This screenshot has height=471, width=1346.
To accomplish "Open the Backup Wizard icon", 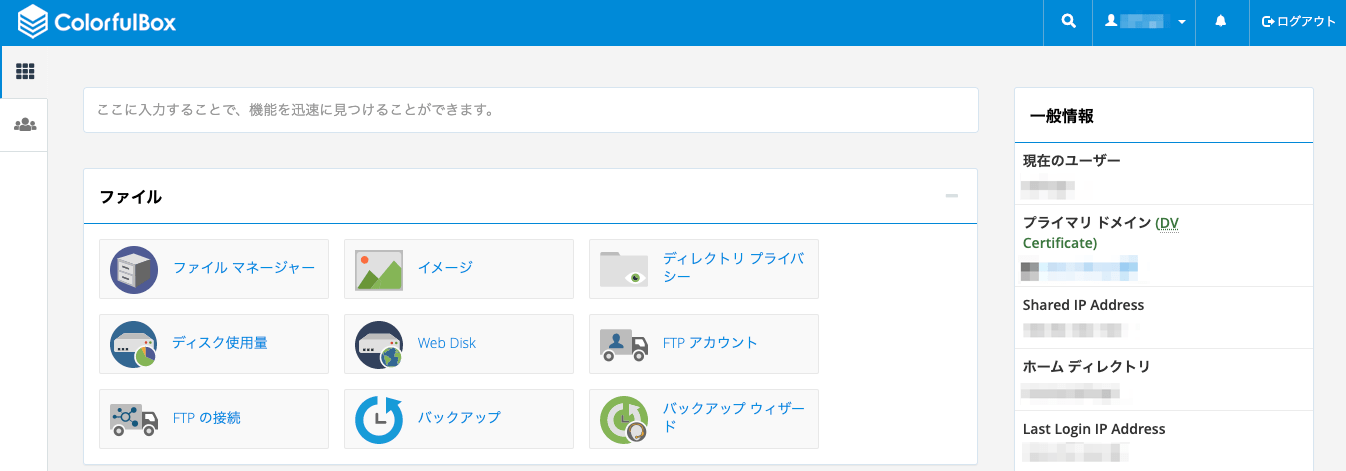I will tap(624, 418).
